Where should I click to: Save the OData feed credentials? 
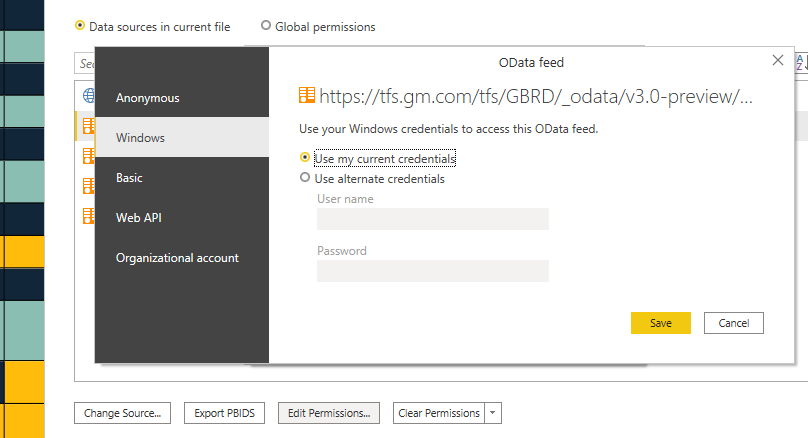point(661,323)
